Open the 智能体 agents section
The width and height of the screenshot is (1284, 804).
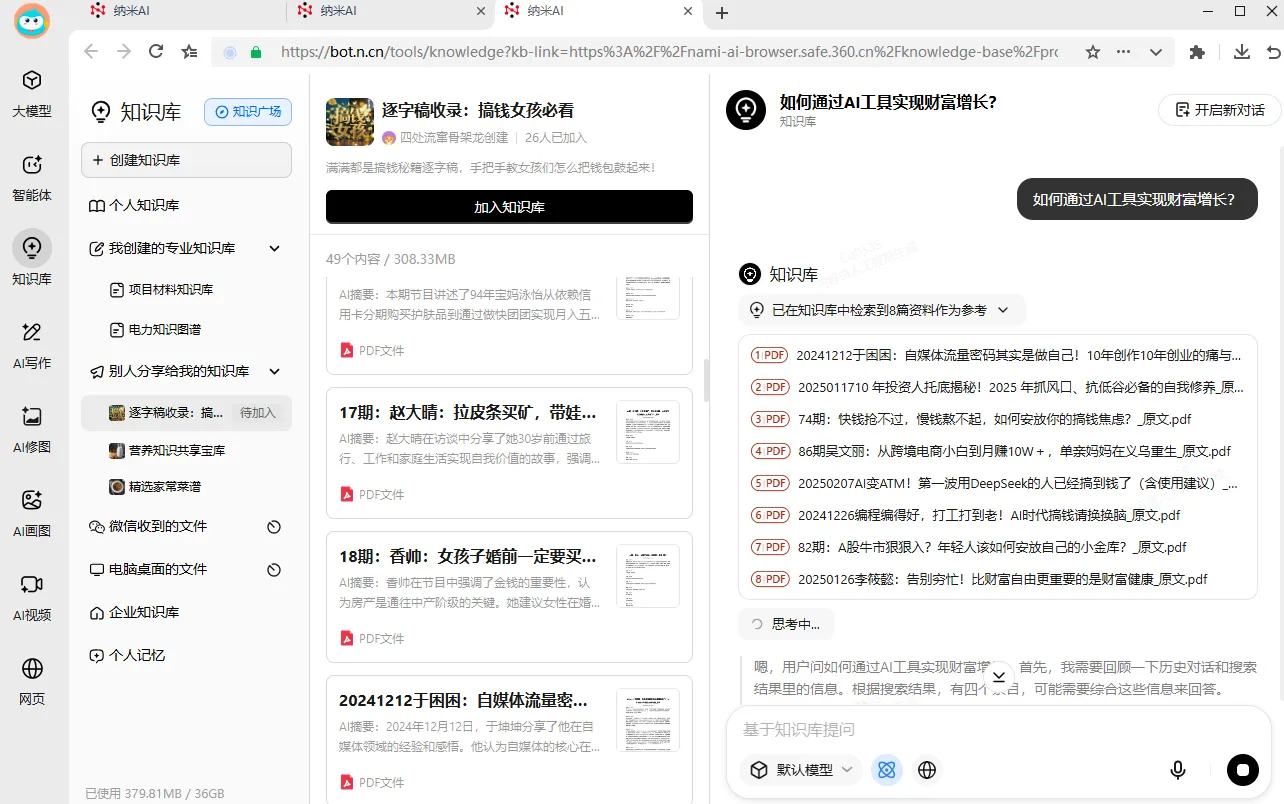(32, 178)
